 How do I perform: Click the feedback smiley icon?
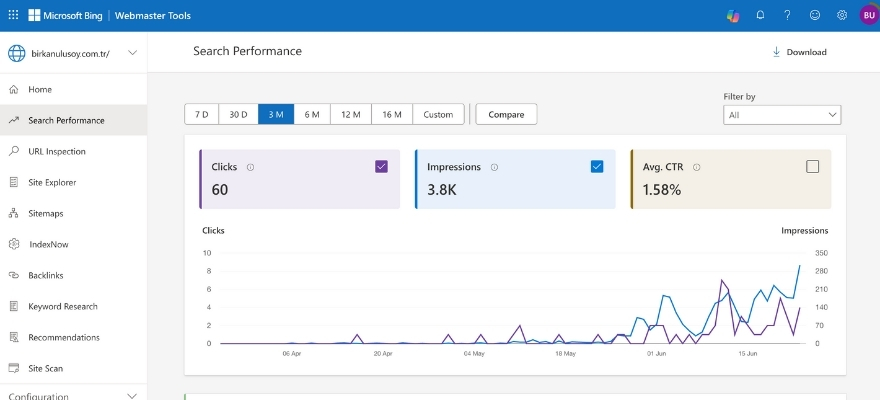(x=814, y=15)
